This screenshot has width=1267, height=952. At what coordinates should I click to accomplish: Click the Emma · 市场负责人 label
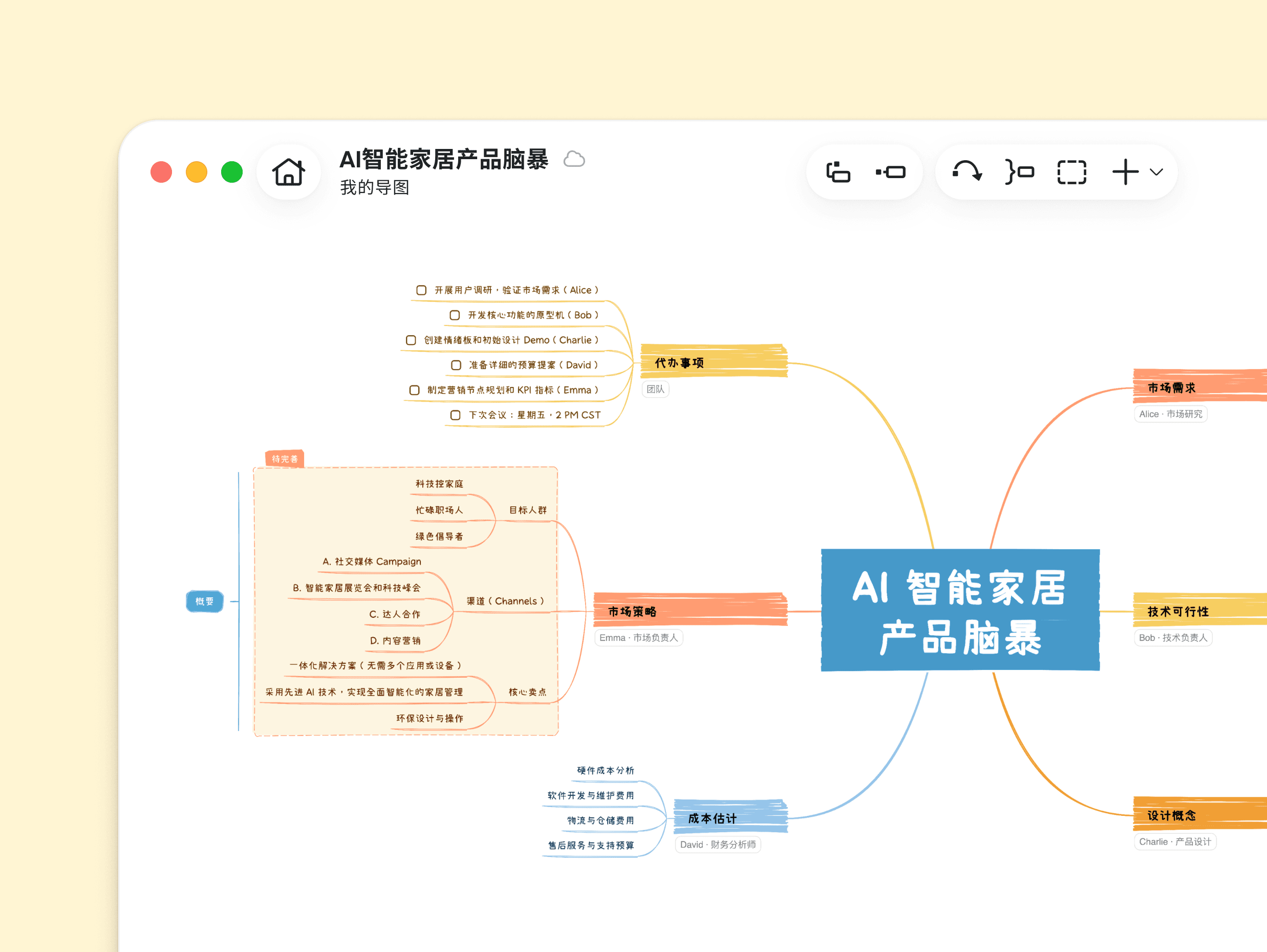(639, 638)
